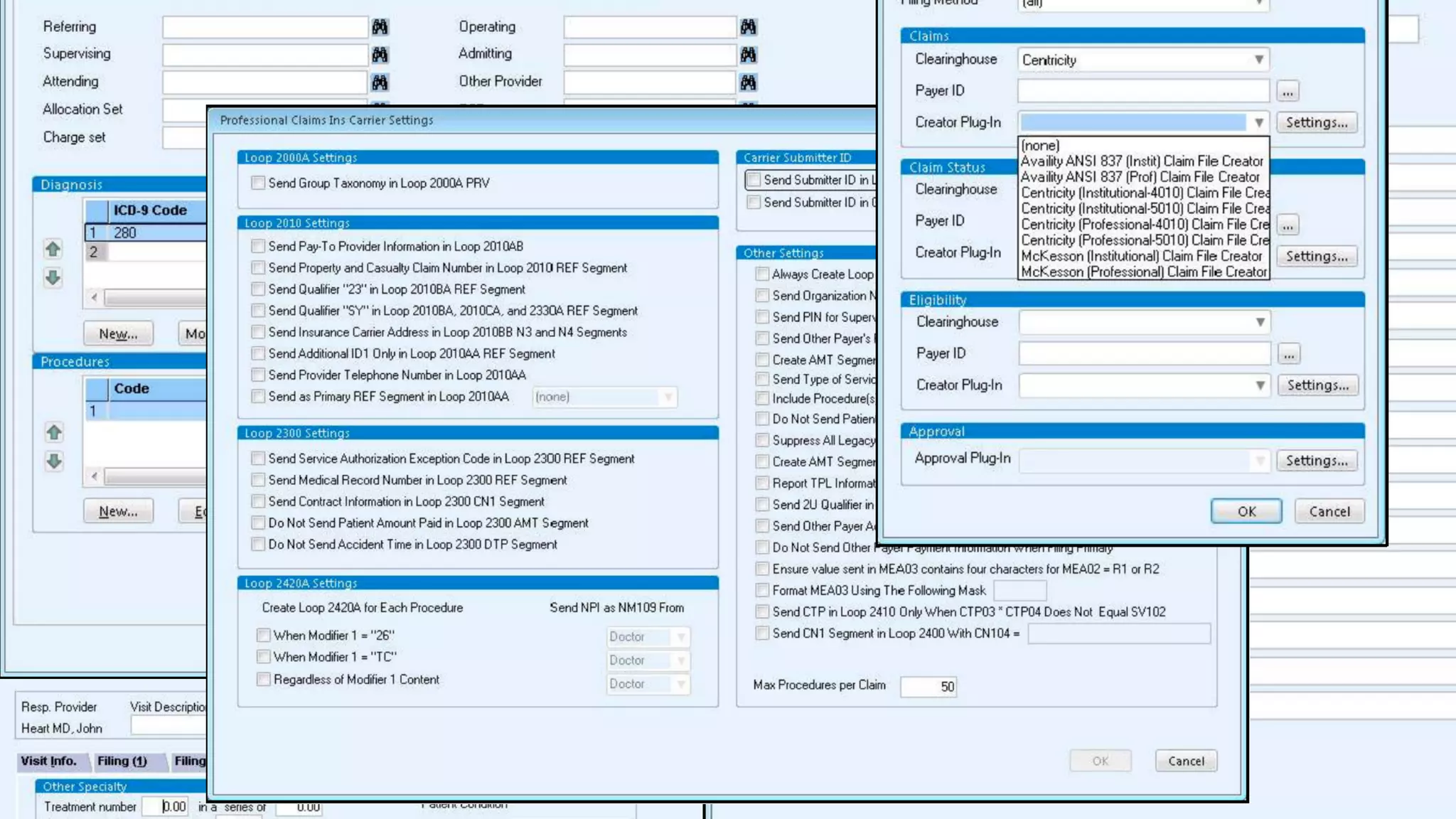Select McKesson (Professional) Claim File Creator option
This screenshot has width=1456, height=819.
[x=1143, y=272]
